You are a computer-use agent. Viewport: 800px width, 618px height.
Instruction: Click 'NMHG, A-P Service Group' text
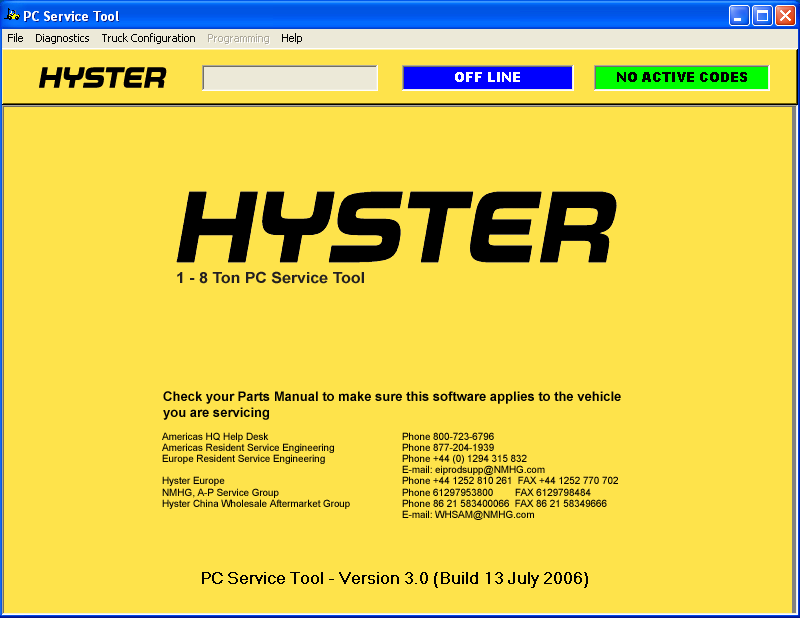pyautogui.click(x=220, y=492)
